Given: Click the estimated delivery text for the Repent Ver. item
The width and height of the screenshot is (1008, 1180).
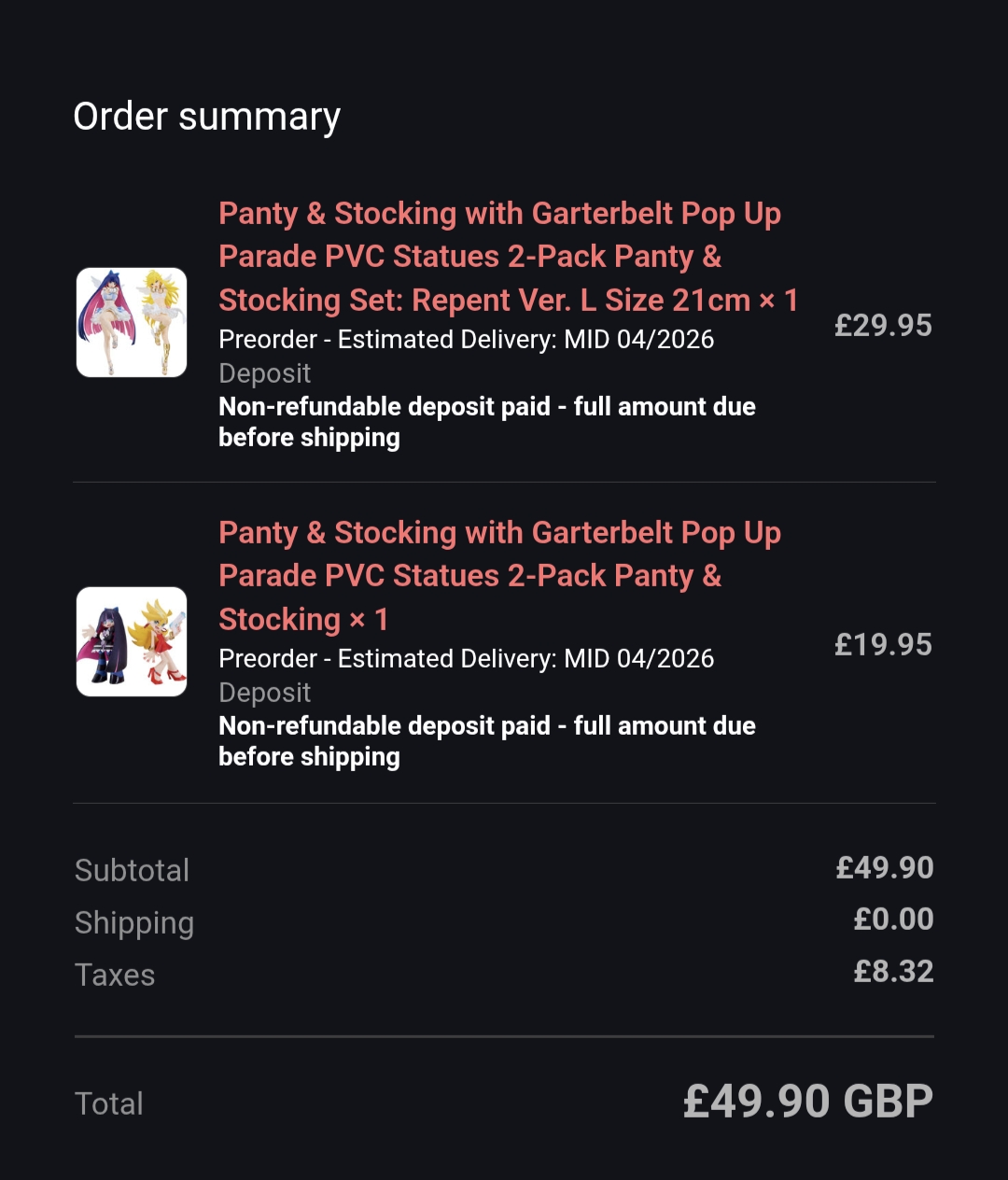Looking at the screenshot, I should (467, 339).
